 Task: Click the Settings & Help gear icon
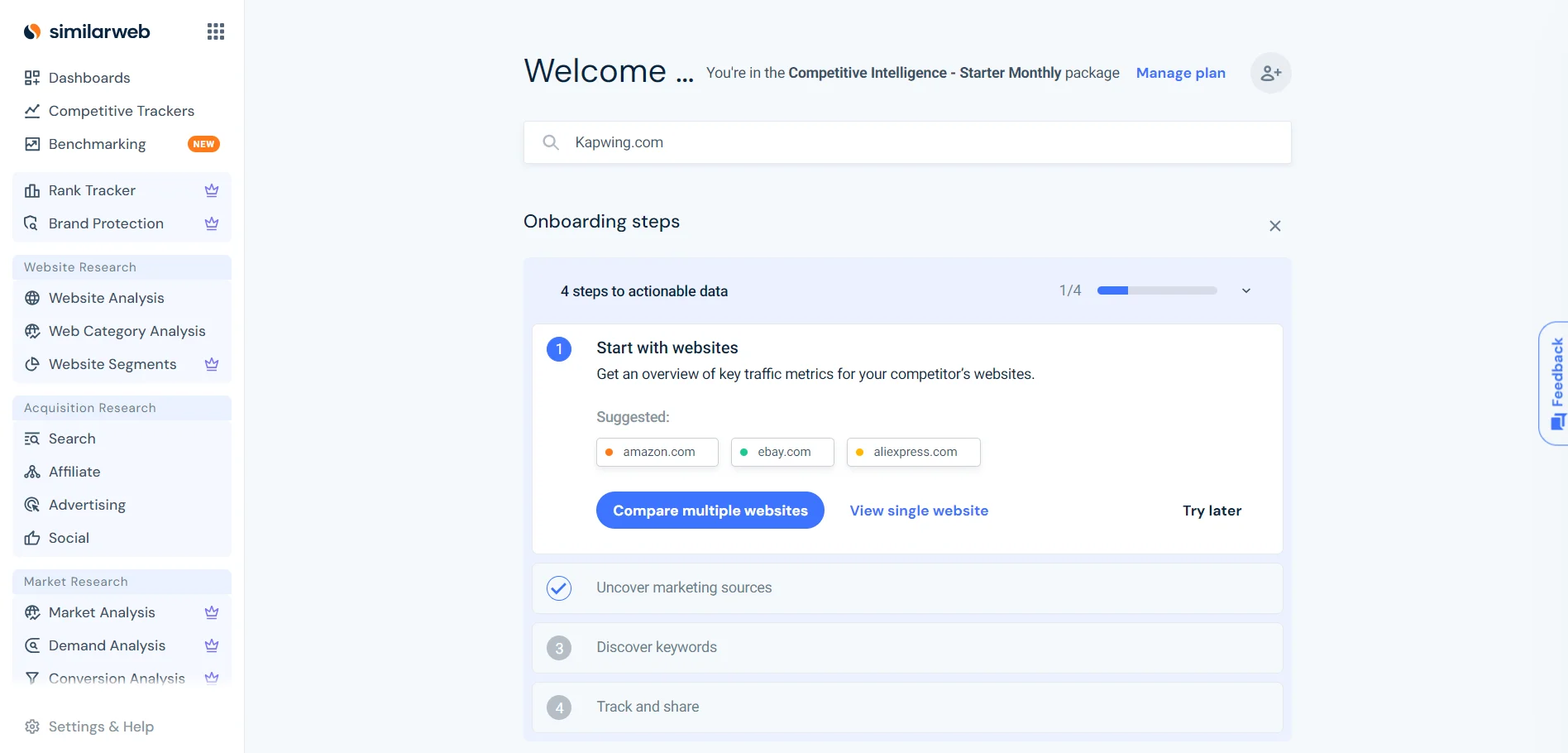[x=32, y=727]
